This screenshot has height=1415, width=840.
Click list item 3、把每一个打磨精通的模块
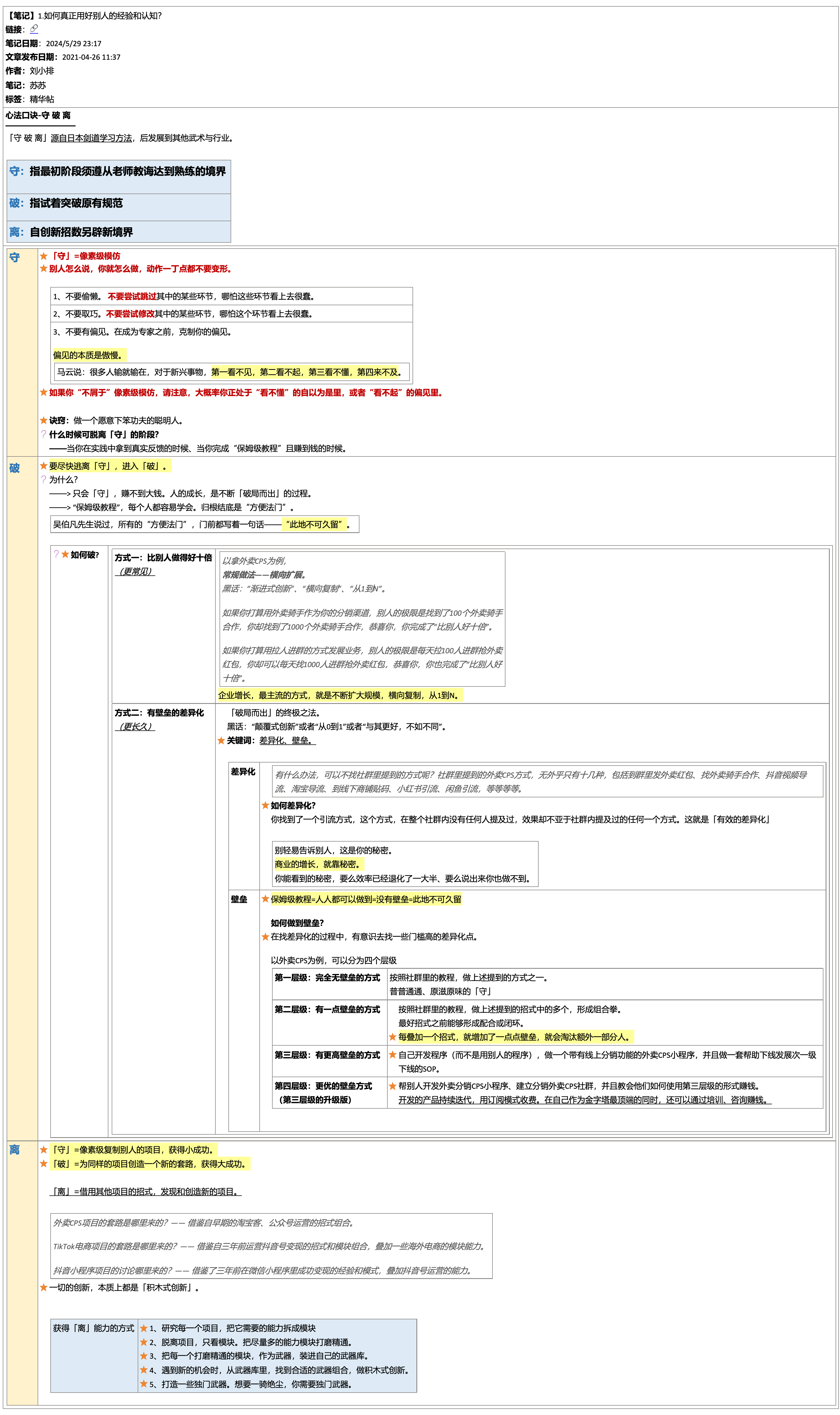(260, 1356)
